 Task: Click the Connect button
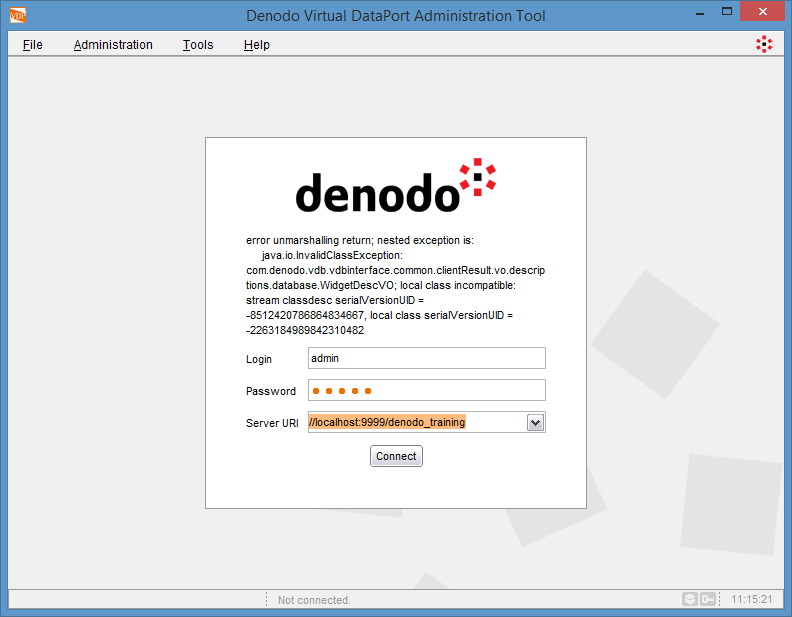(396, 456)
